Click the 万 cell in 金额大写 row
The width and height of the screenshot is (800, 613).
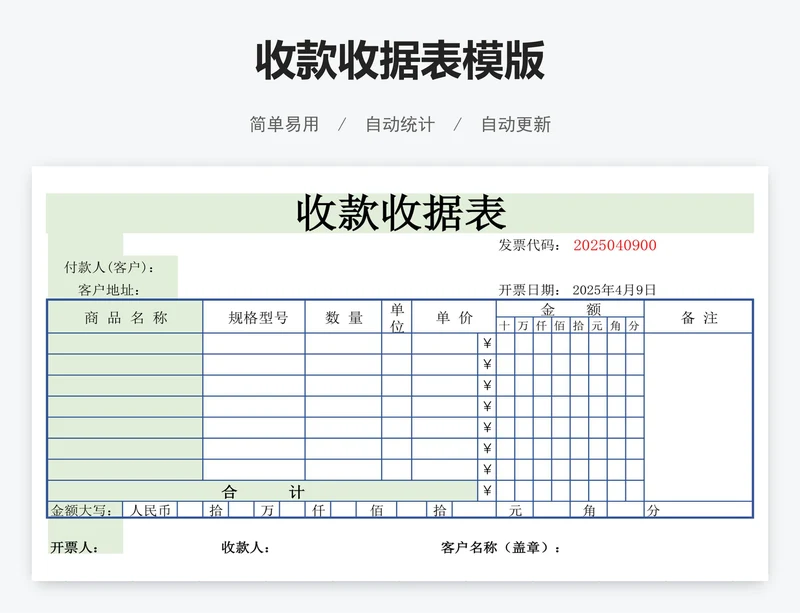(x=267, y=510)
